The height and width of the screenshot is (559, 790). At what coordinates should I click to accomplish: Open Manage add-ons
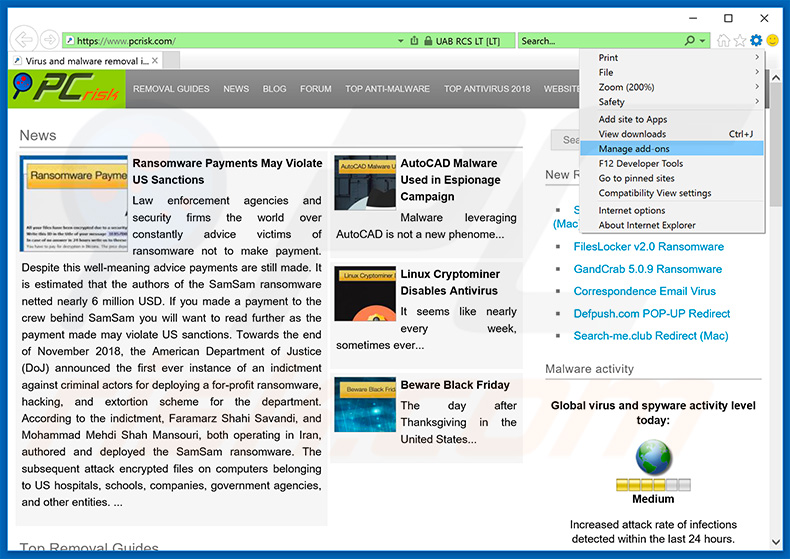[x=672, y=148]
